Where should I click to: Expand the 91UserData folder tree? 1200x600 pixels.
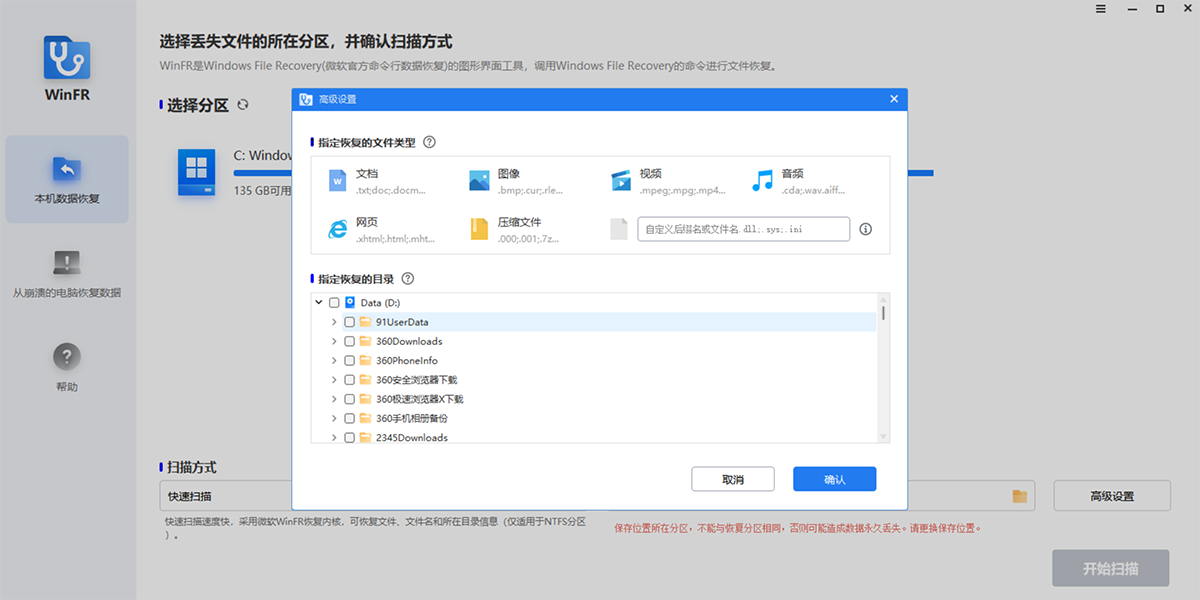click(x=334, y=322)
